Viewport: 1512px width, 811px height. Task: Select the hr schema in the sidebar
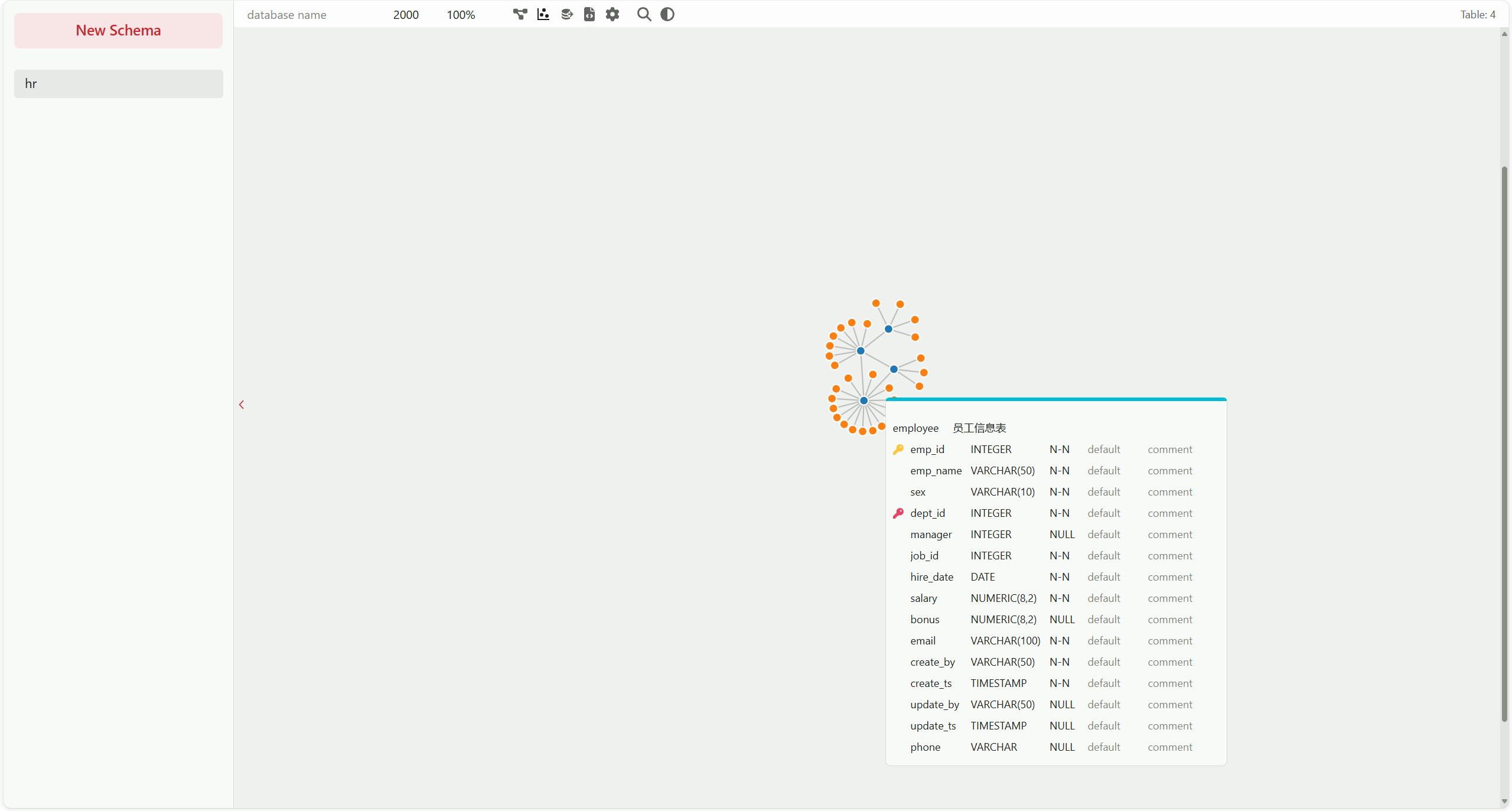coord(118,84)
